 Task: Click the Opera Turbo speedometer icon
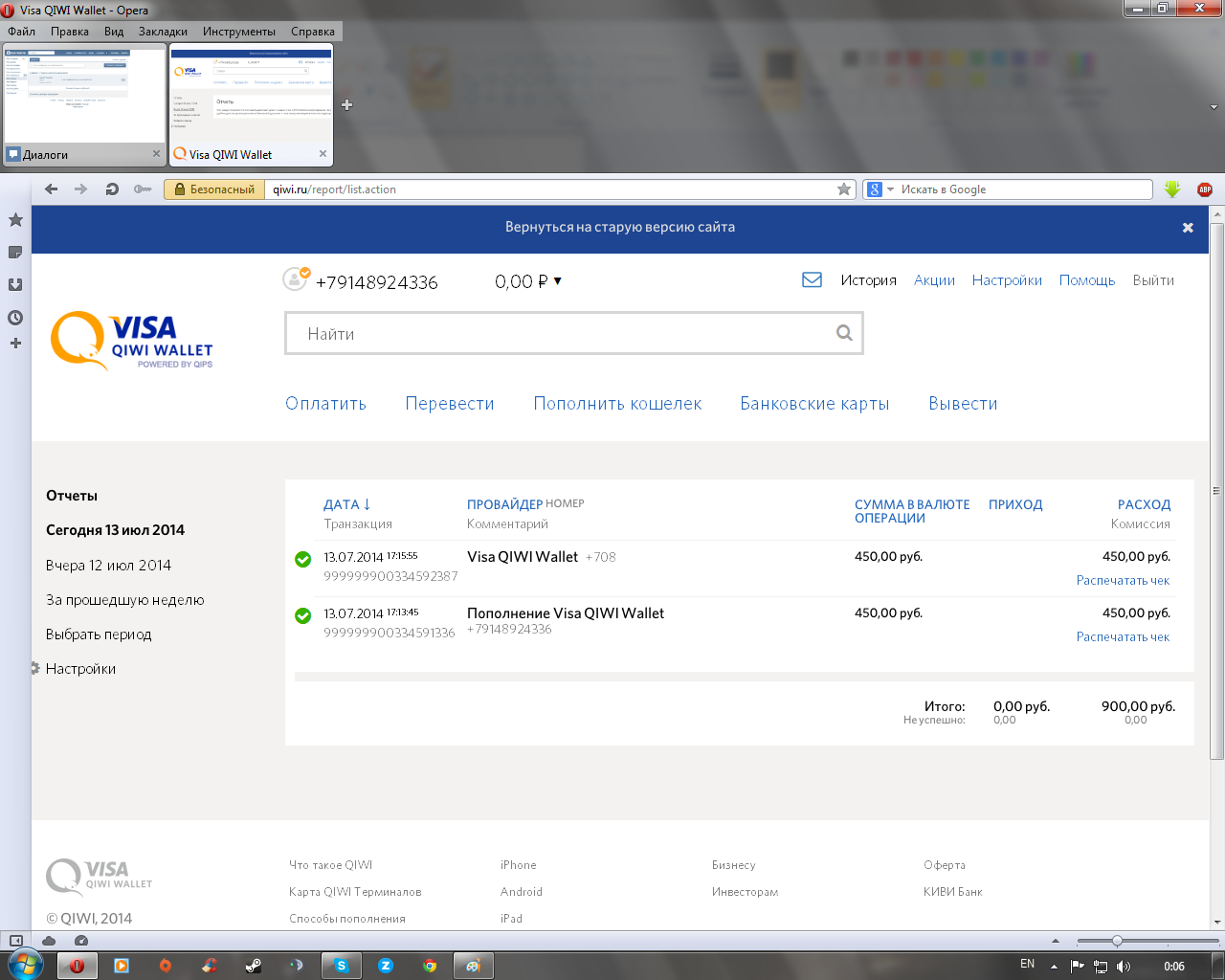click(81, 941)
